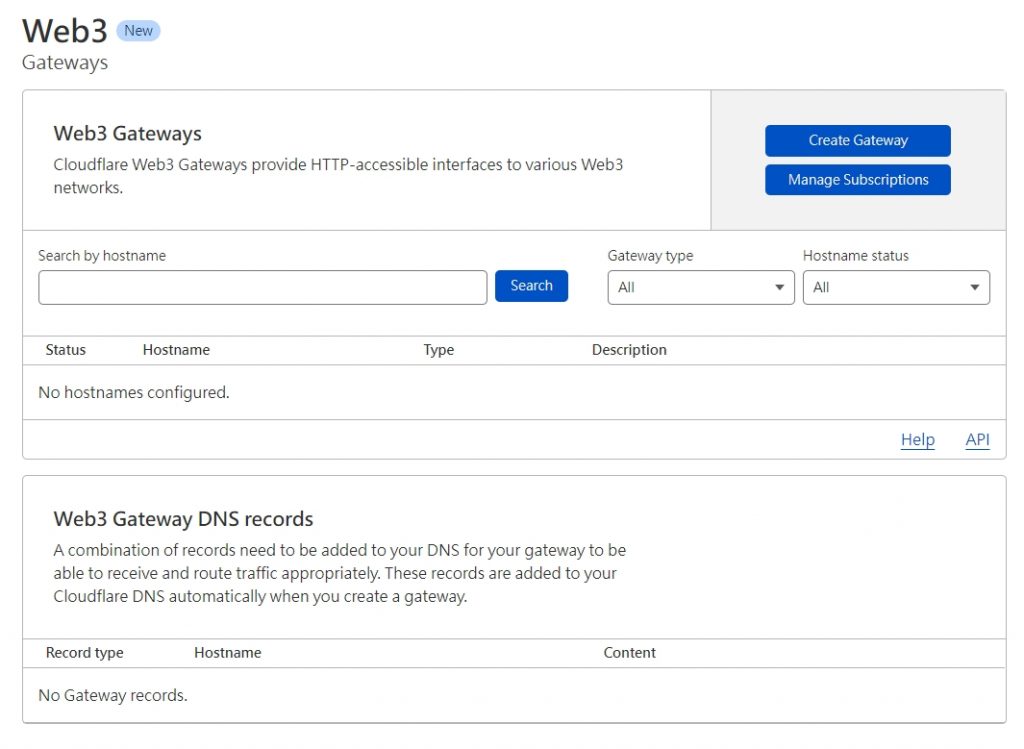Click the Web3 Gateways section heading
Image resolution: width=1024 pixels, height=749 pixels.
tap(127, 134)
